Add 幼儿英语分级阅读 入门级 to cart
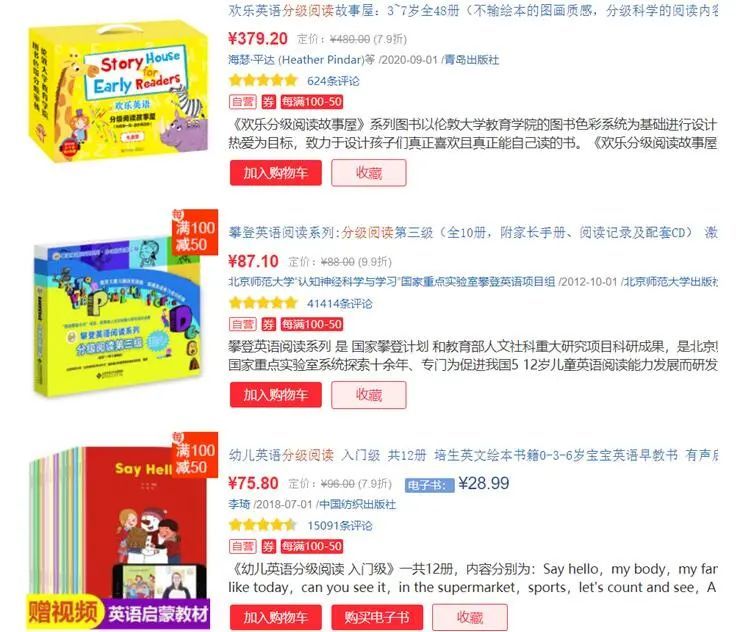The width and height of the screenshot is (747, 632). (x=275, y=617)
